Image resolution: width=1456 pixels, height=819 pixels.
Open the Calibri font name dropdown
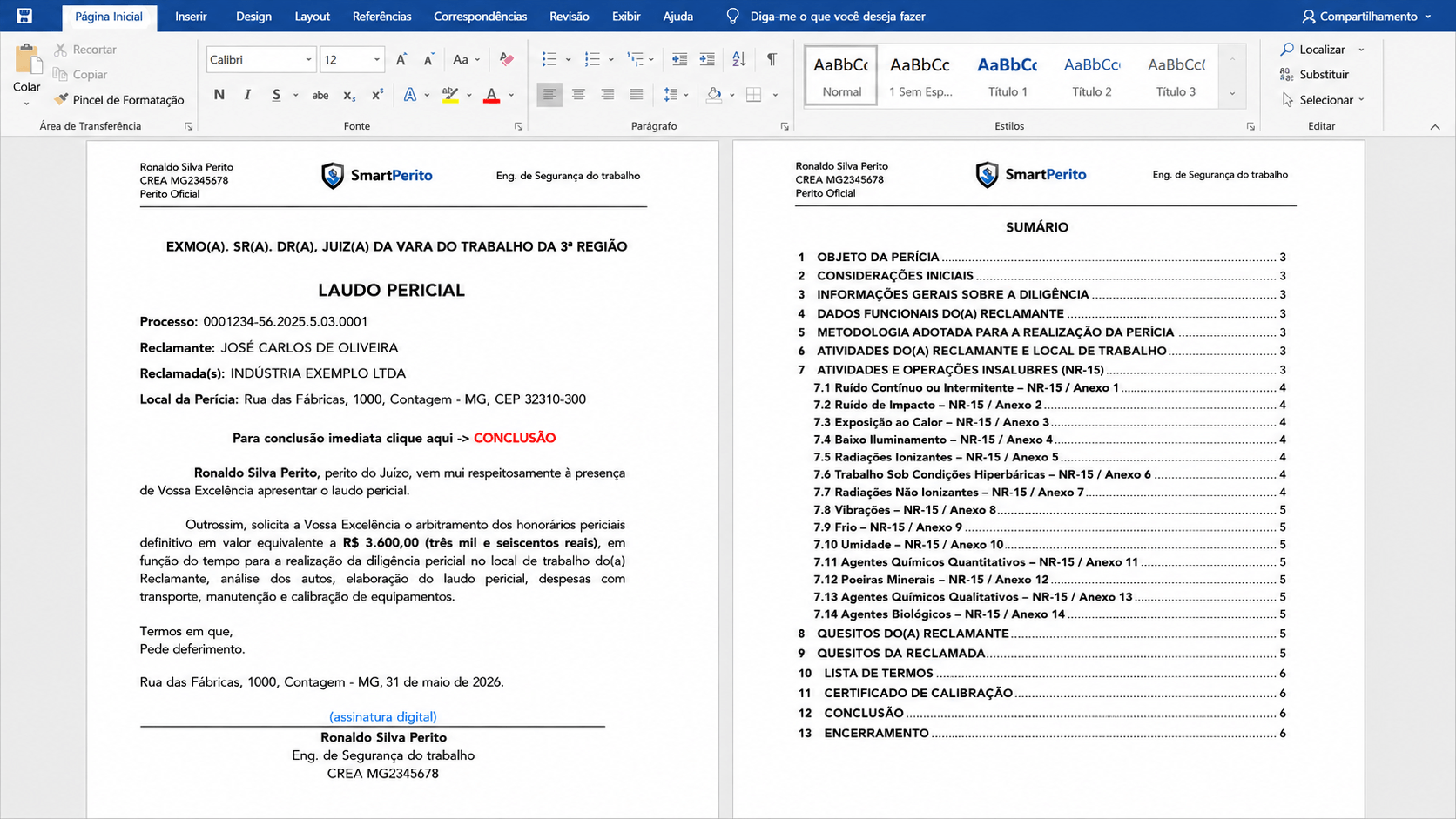(x=308, y=59)
